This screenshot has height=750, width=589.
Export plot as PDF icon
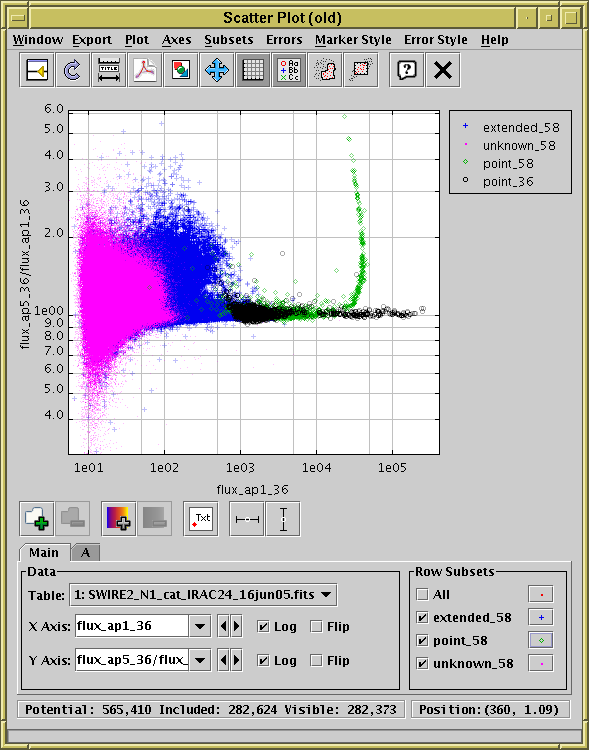point(144,71)
